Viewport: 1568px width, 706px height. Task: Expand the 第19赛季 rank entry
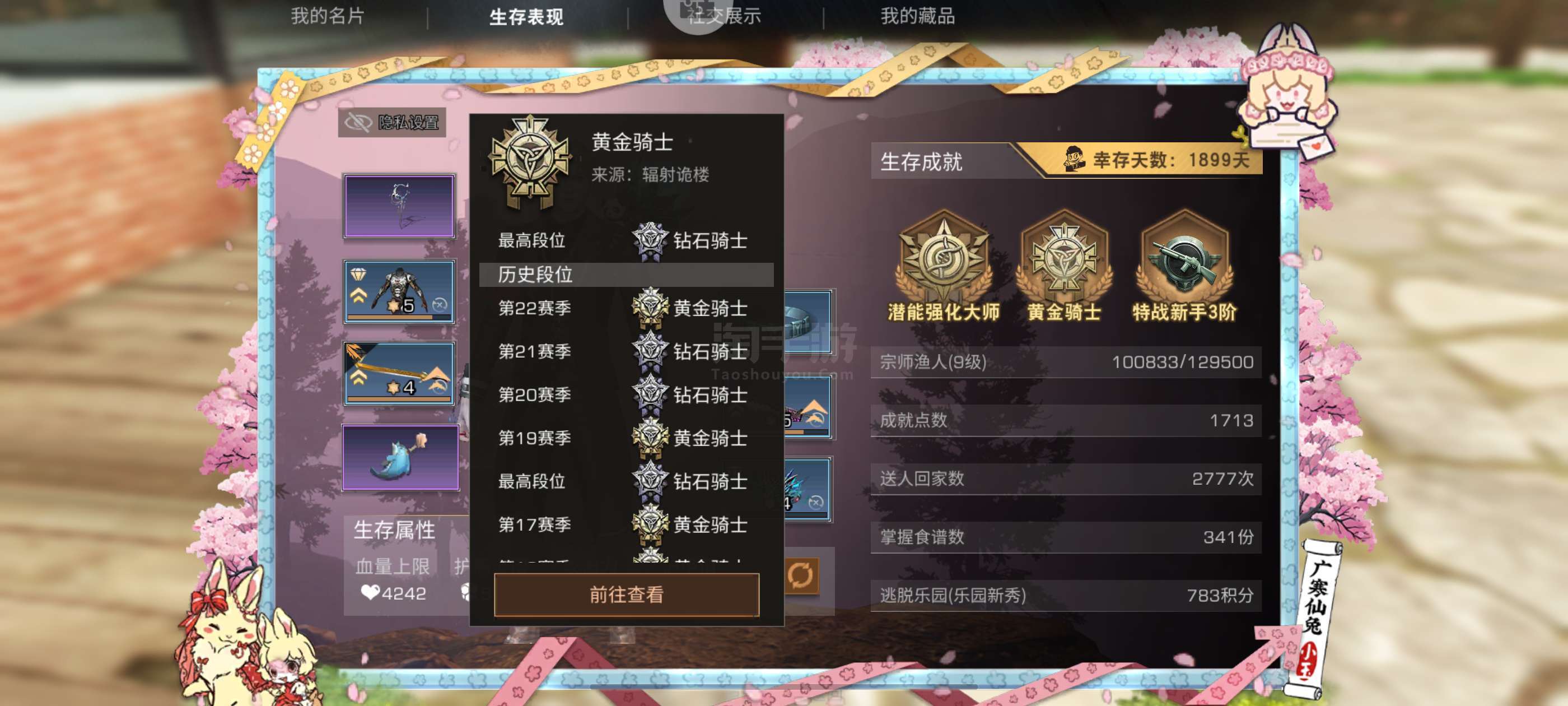(626, 438)
